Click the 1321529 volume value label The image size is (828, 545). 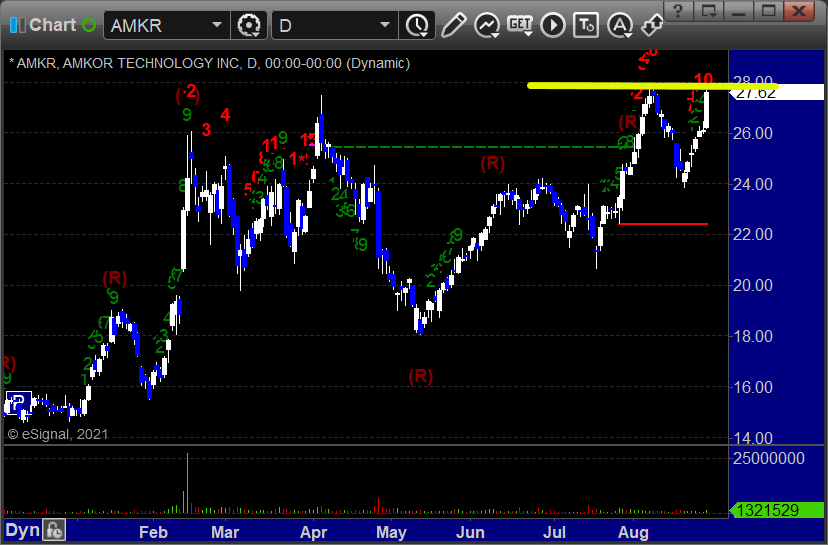pyautogui.click(x=775, y=510)
